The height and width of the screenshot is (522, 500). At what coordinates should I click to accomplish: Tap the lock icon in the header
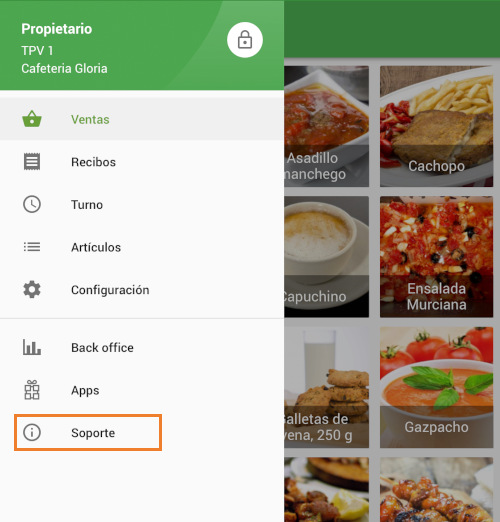click(245, 40)
